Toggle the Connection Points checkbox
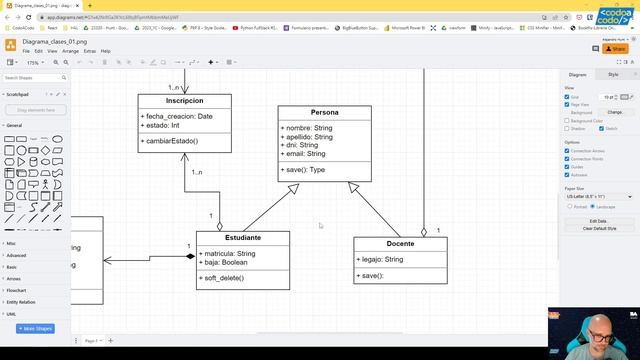The width and height of the screenshot is (640, 360). pyautogui.click(x=567, y=159)
